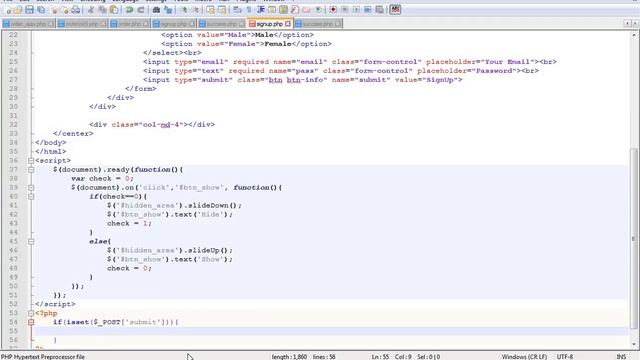
Task: Click 'var check = 0;' code line
Action: point(102,179)
